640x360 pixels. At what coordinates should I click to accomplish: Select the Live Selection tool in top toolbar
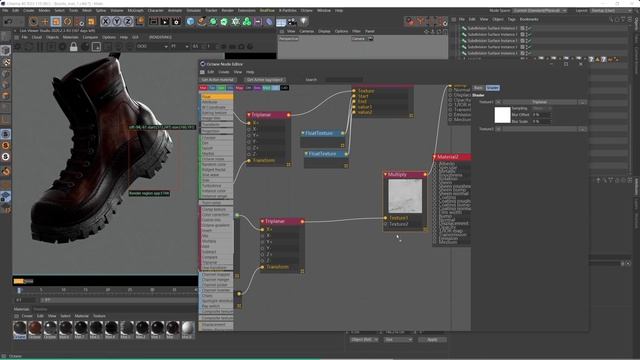33,21
